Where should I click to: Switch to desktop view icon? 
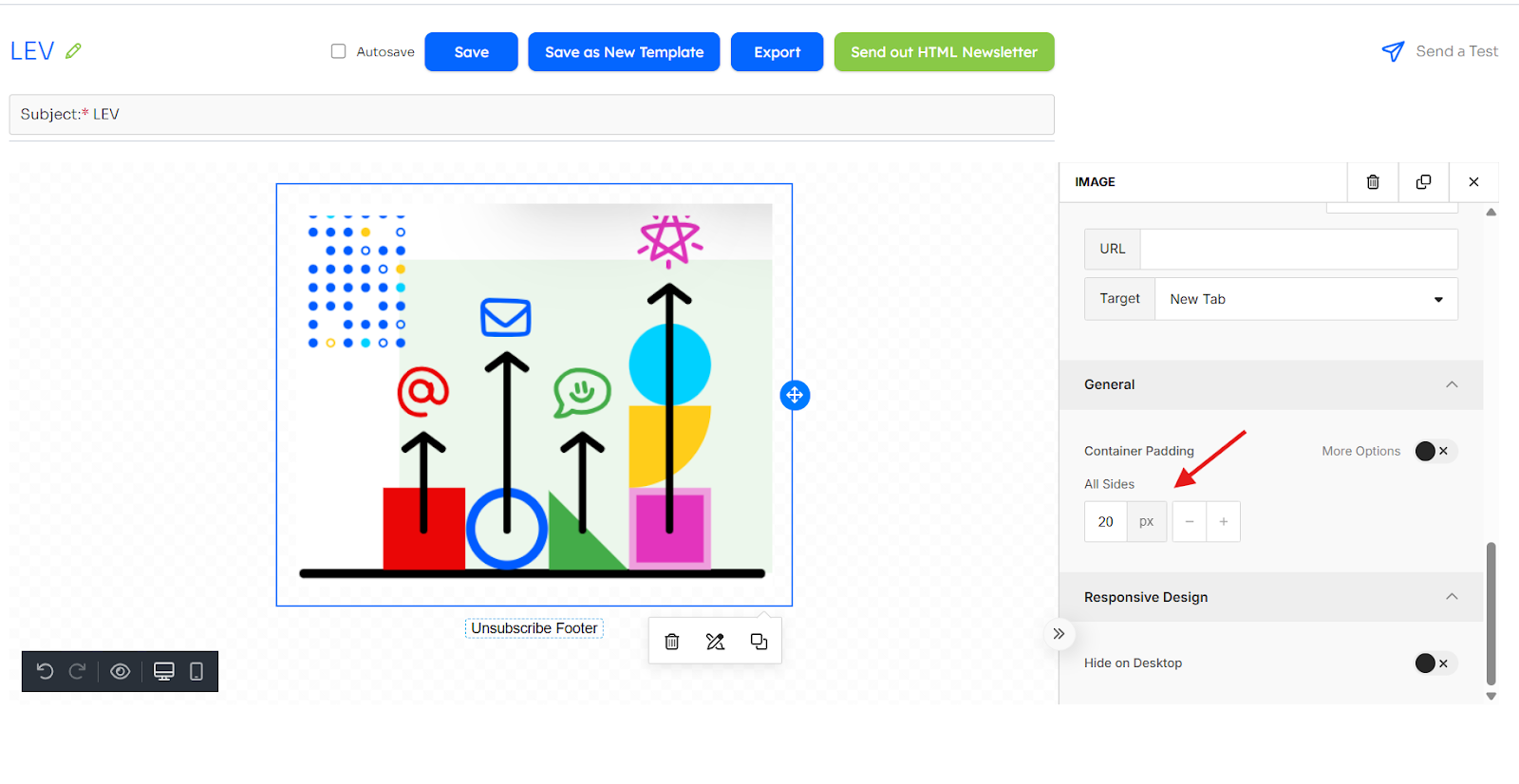point(164,671)
